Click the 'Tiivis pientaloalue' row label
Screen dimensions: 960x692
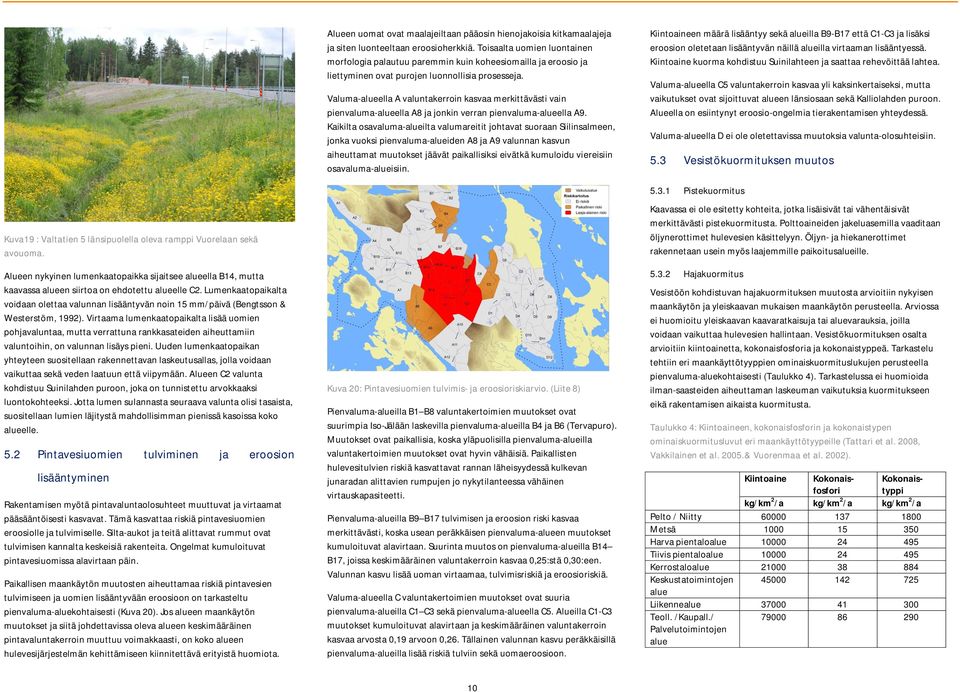(686, 555)
